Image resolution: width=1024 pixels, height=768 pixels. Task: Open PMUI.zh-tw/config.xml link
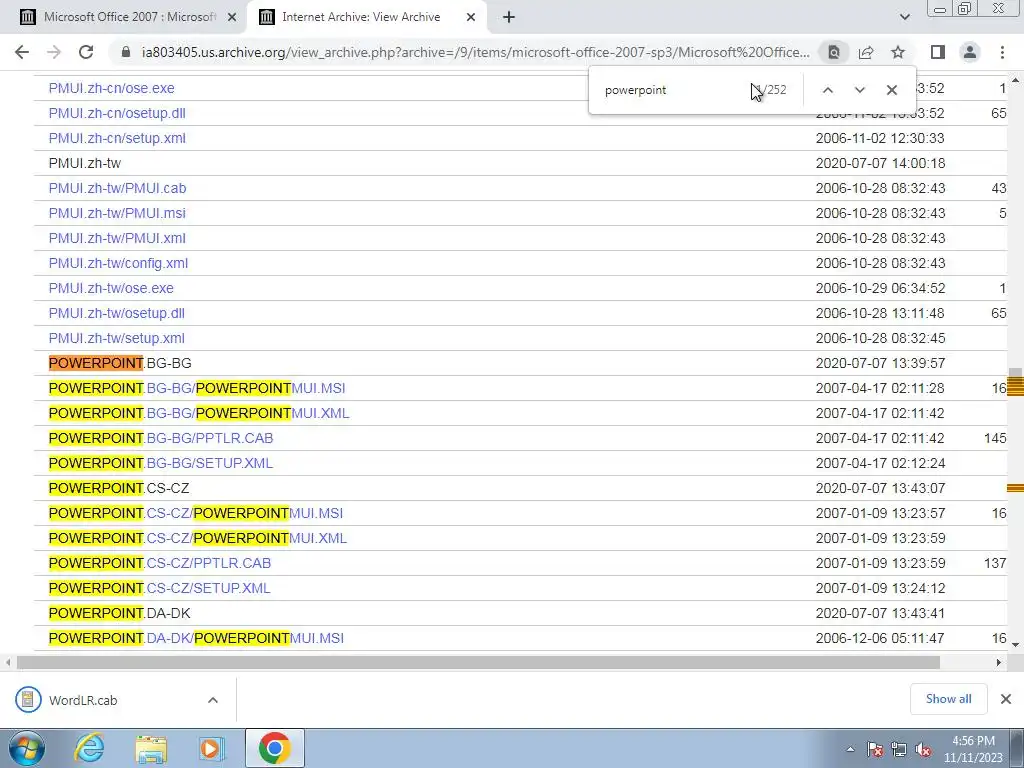point(118,263)
